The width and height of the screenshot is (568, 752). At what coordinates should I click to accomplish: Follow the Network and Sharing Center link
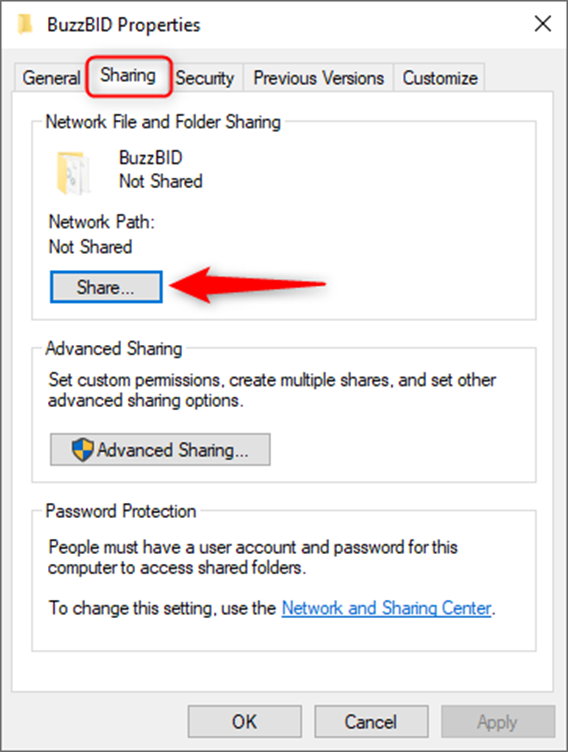click(x=387, y=608)
